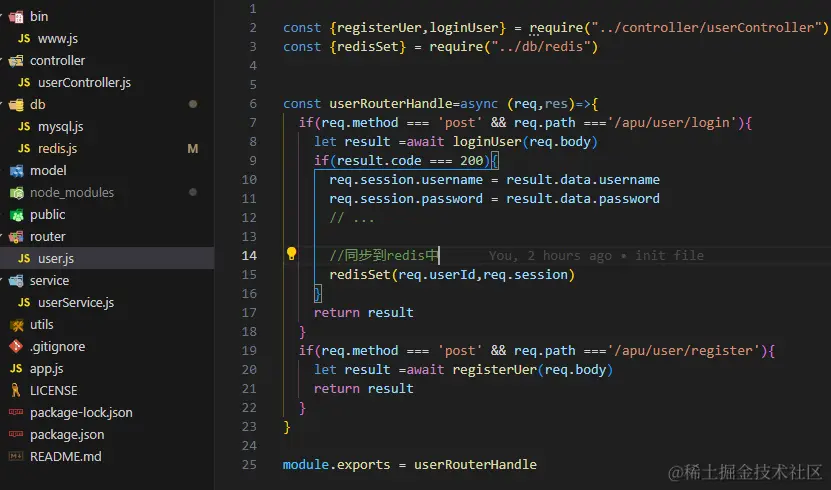831x490 pixels.
Task: Click the status dot beside node_modules
Action: click(x=193, y=192)
